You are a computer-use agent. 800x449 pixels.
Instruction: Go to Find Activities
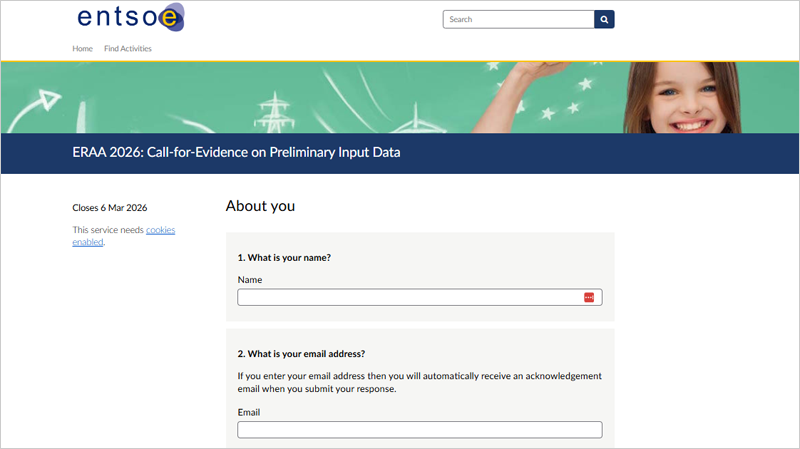pyautogui.click(x=128, y=48)
